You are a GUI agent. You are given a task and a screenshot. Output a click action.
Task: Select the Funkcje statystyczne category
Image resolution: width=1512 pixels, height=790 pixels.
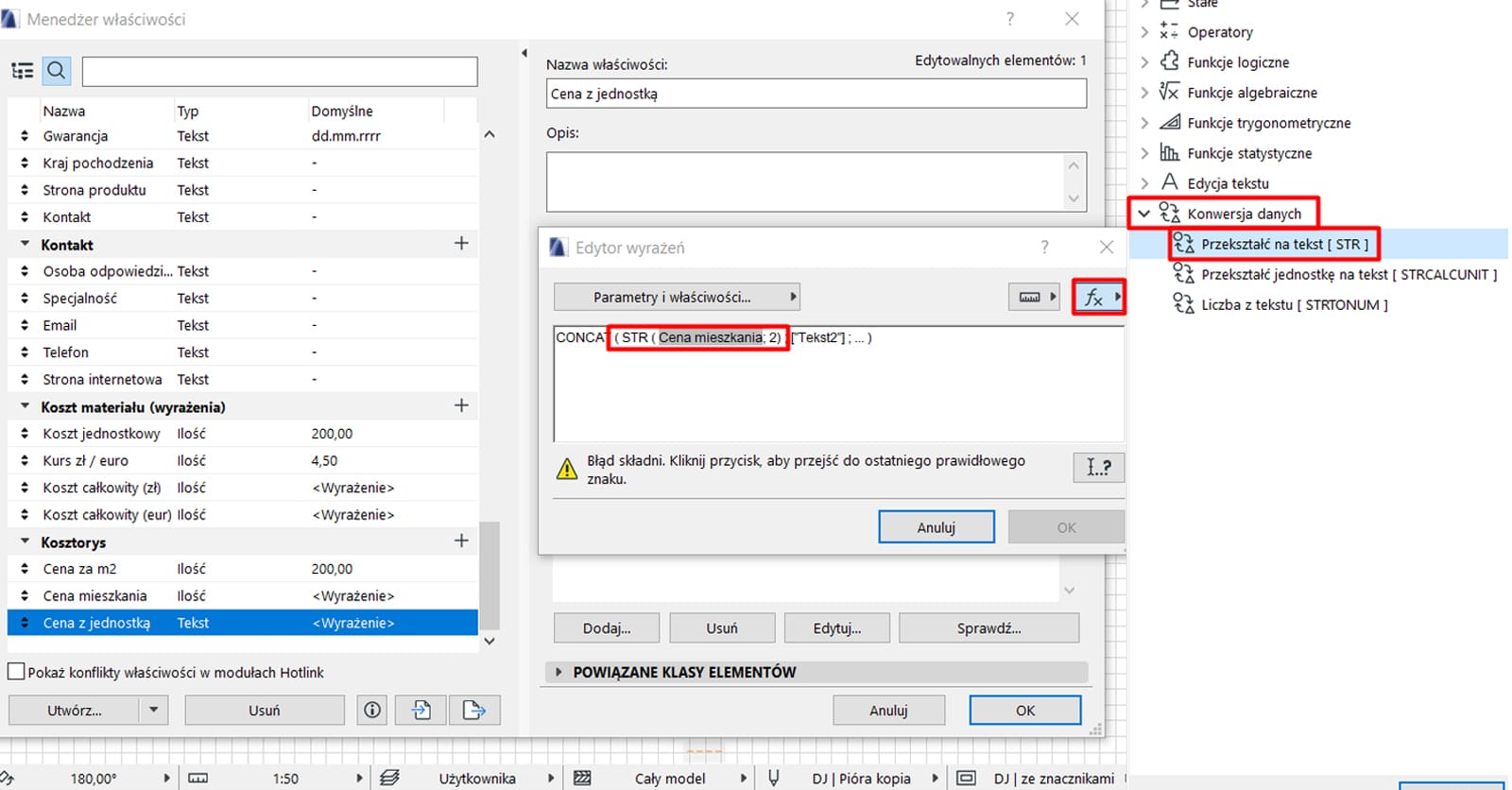click(1249, 153)
